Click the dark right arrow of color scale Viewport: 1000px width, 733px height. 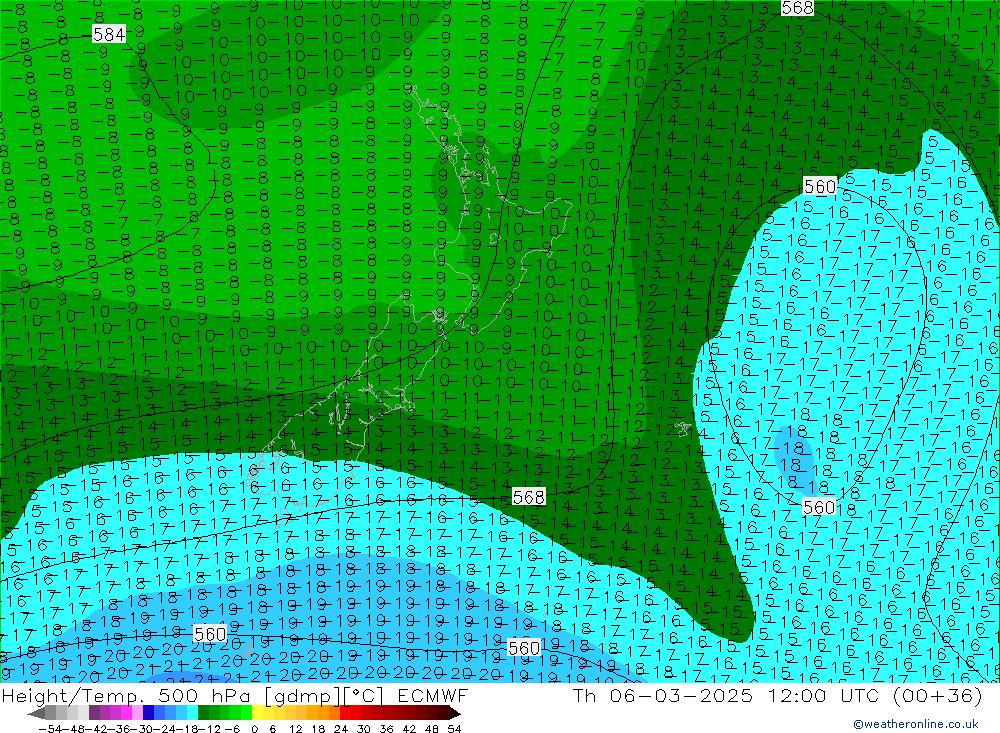[455, 713]
